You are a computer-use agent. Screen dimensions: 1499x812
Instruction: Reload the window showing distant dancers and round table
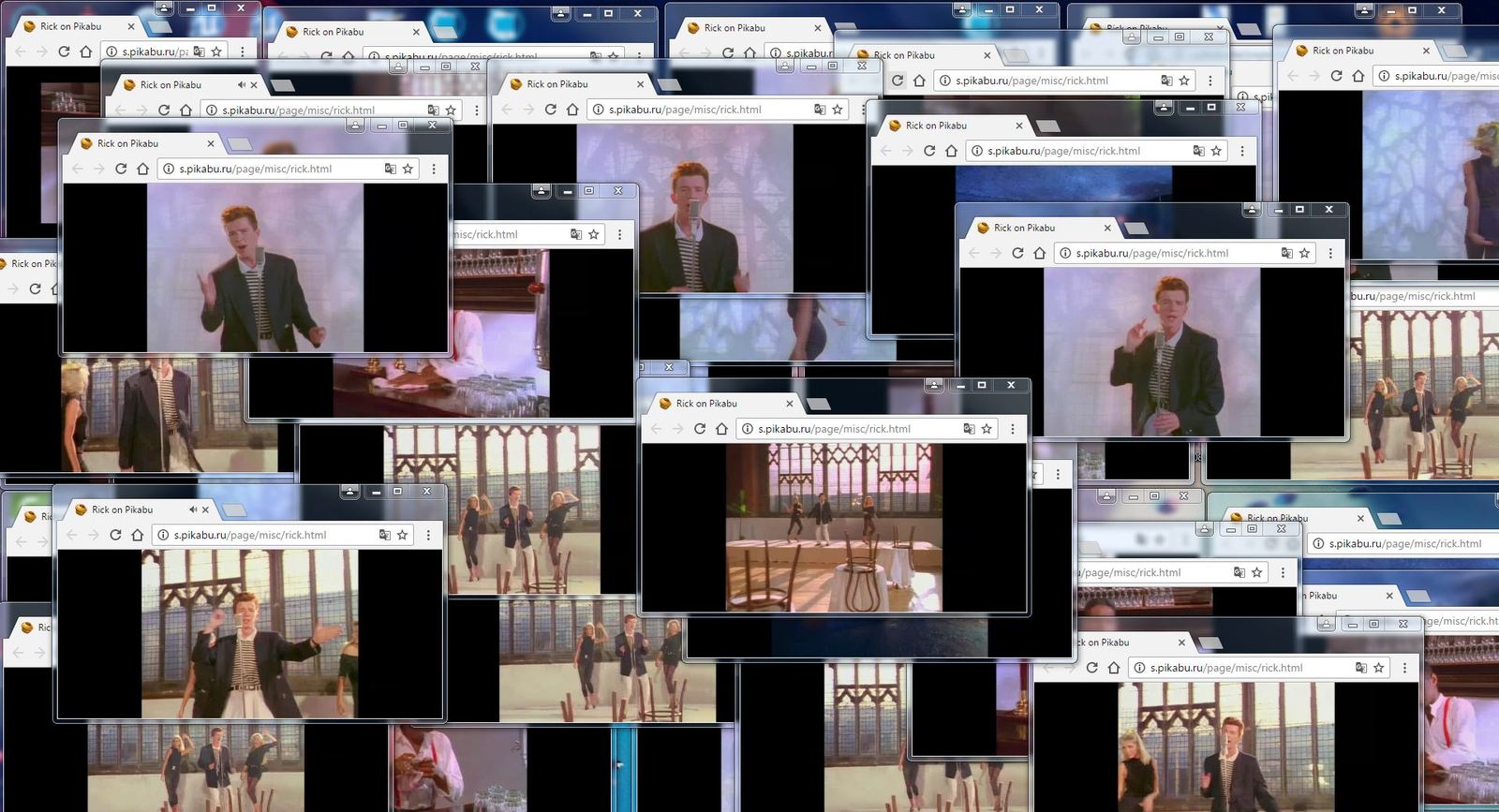700,429
